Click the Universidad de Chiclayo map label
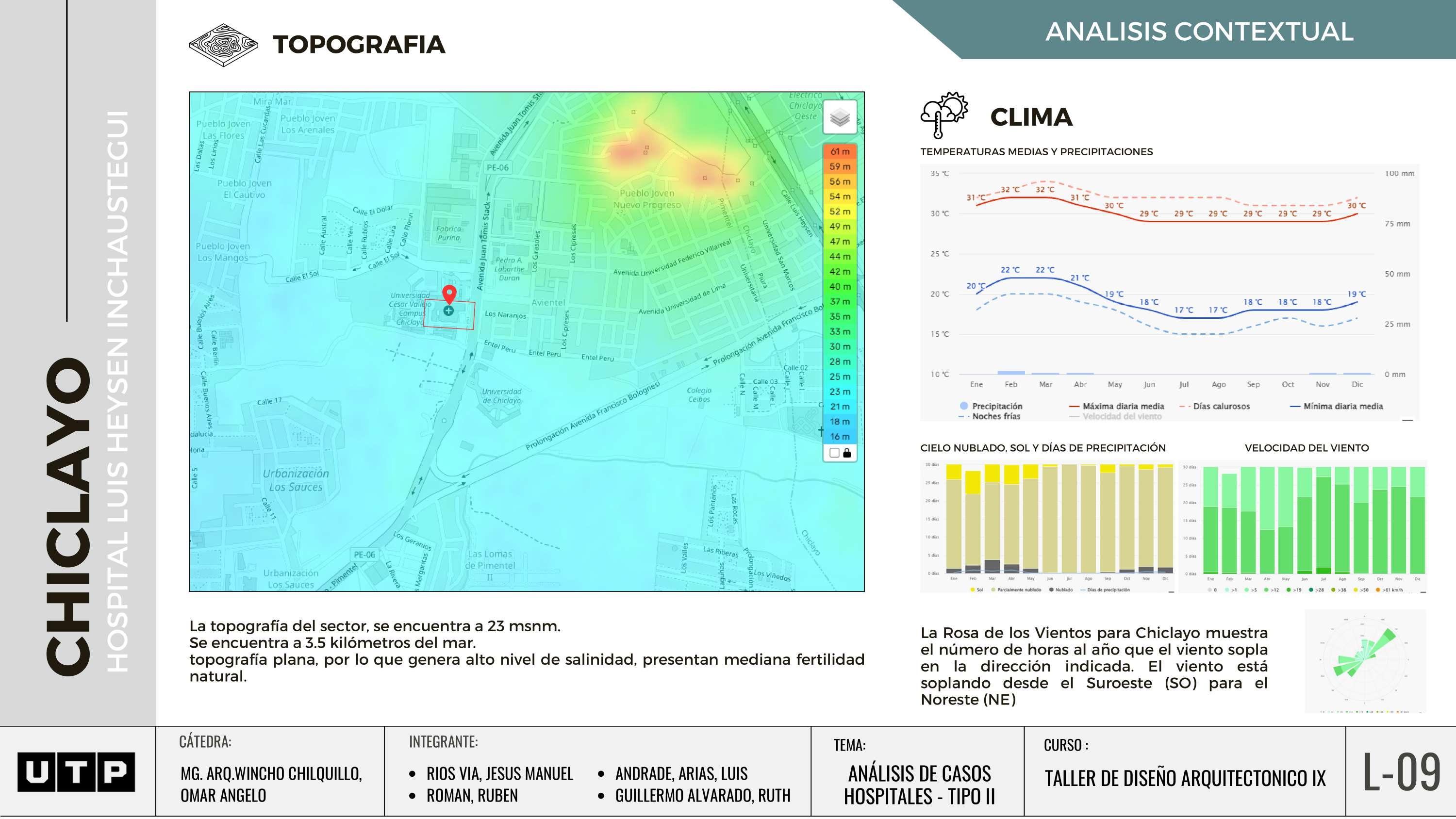 [x=501, y=395]
